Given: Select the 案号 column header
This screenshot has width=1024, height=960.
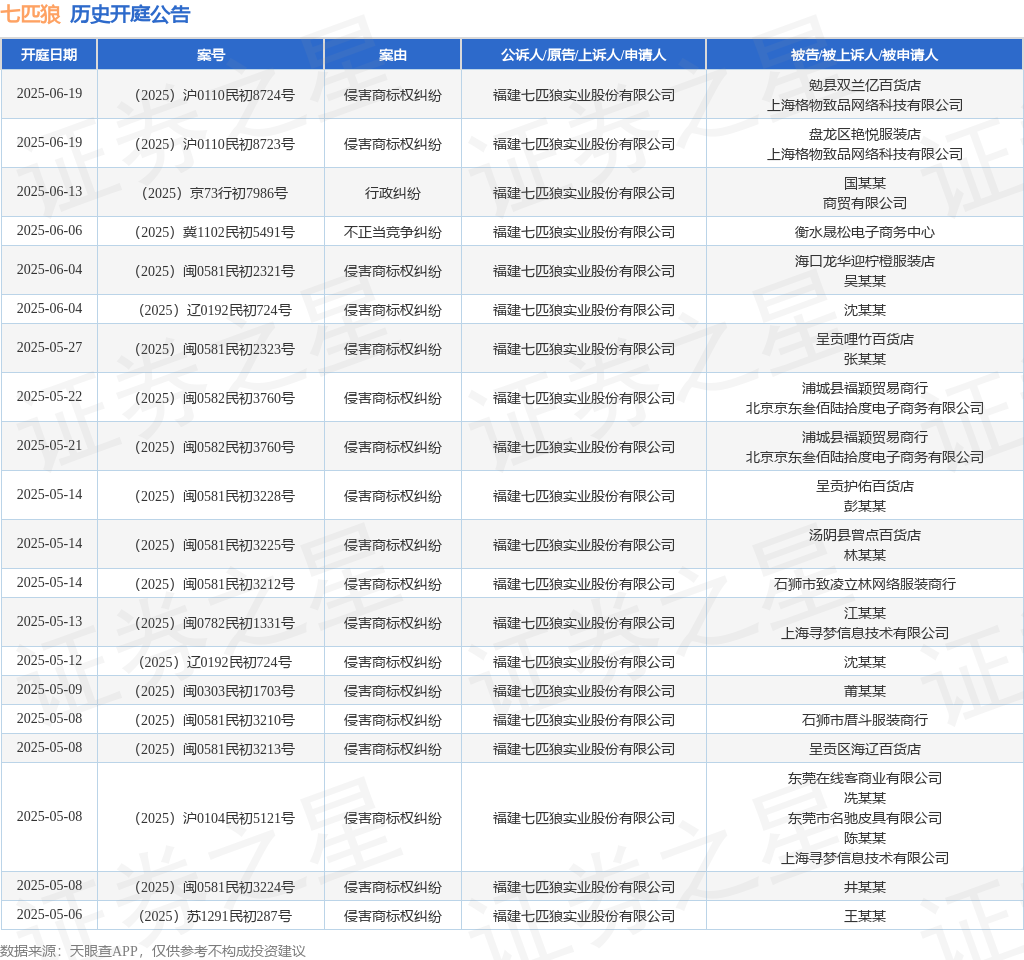Looking at the screenshot, I should (211, 55).
